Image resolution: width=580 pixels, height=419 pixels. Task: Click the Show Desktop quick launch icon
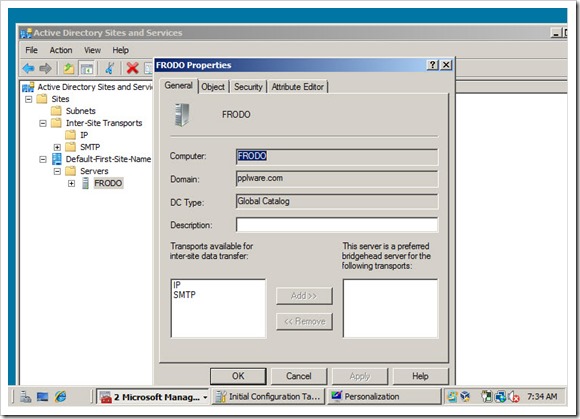[43, 397]
